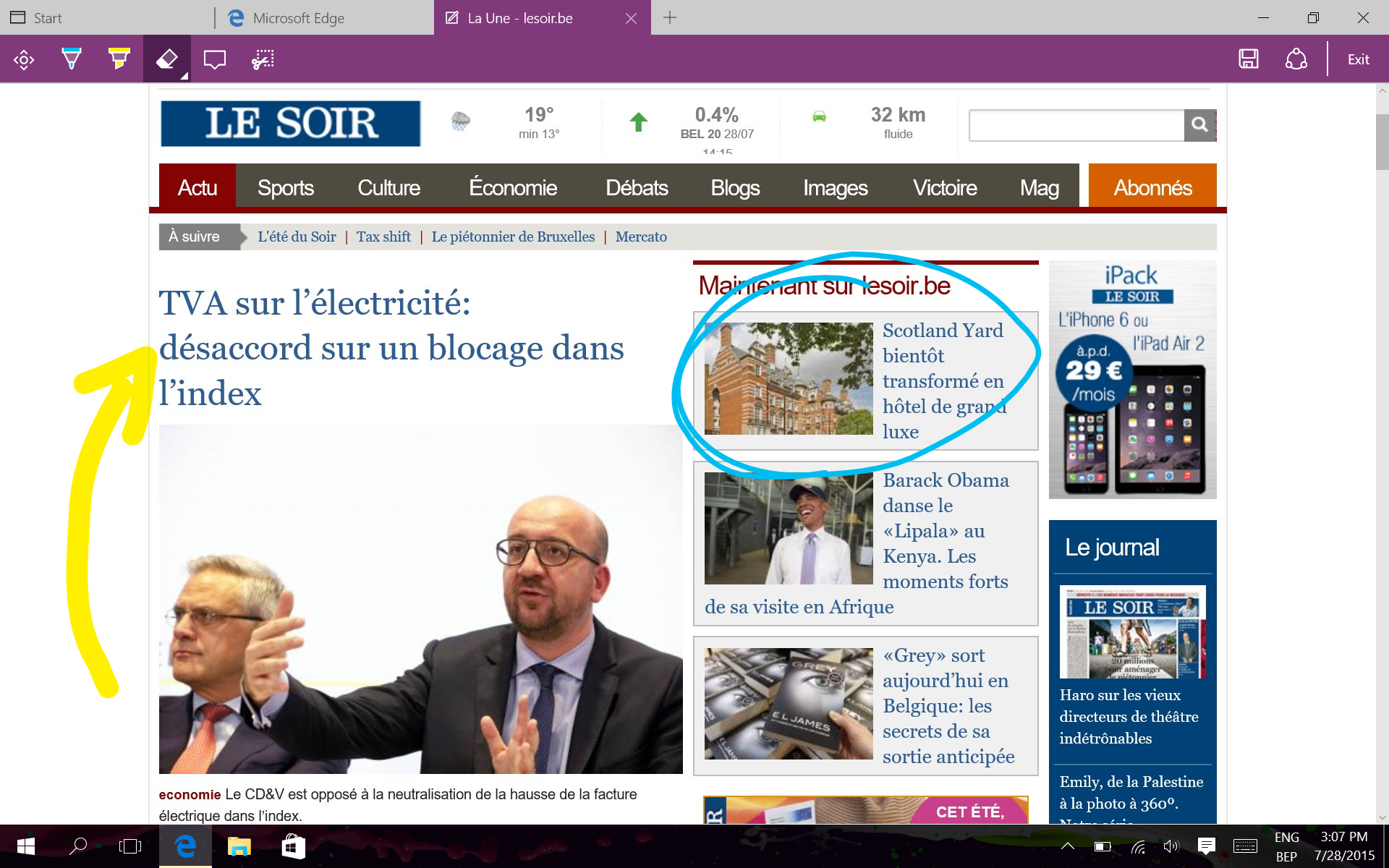Open the Débats section
Image resolution: width=1389 pixels, height=868 pixels.
click(x=637, y=187)
